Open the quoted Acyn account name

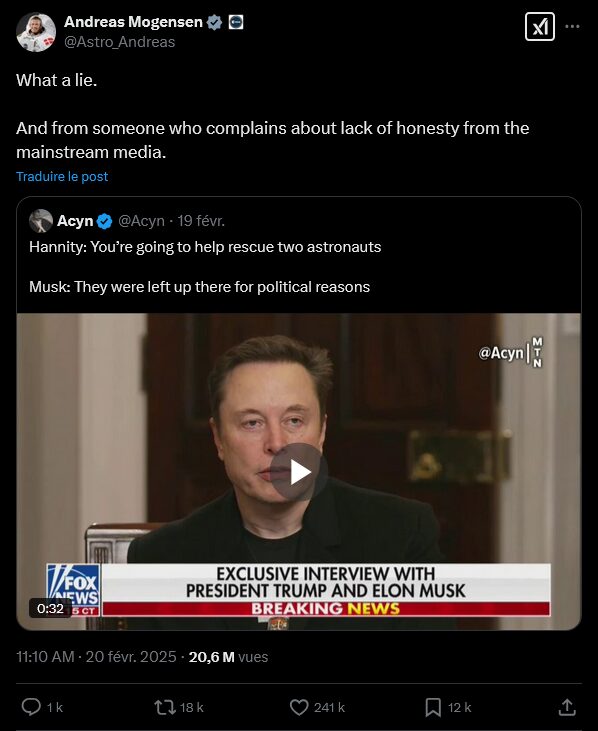click(x=75, y=221)
